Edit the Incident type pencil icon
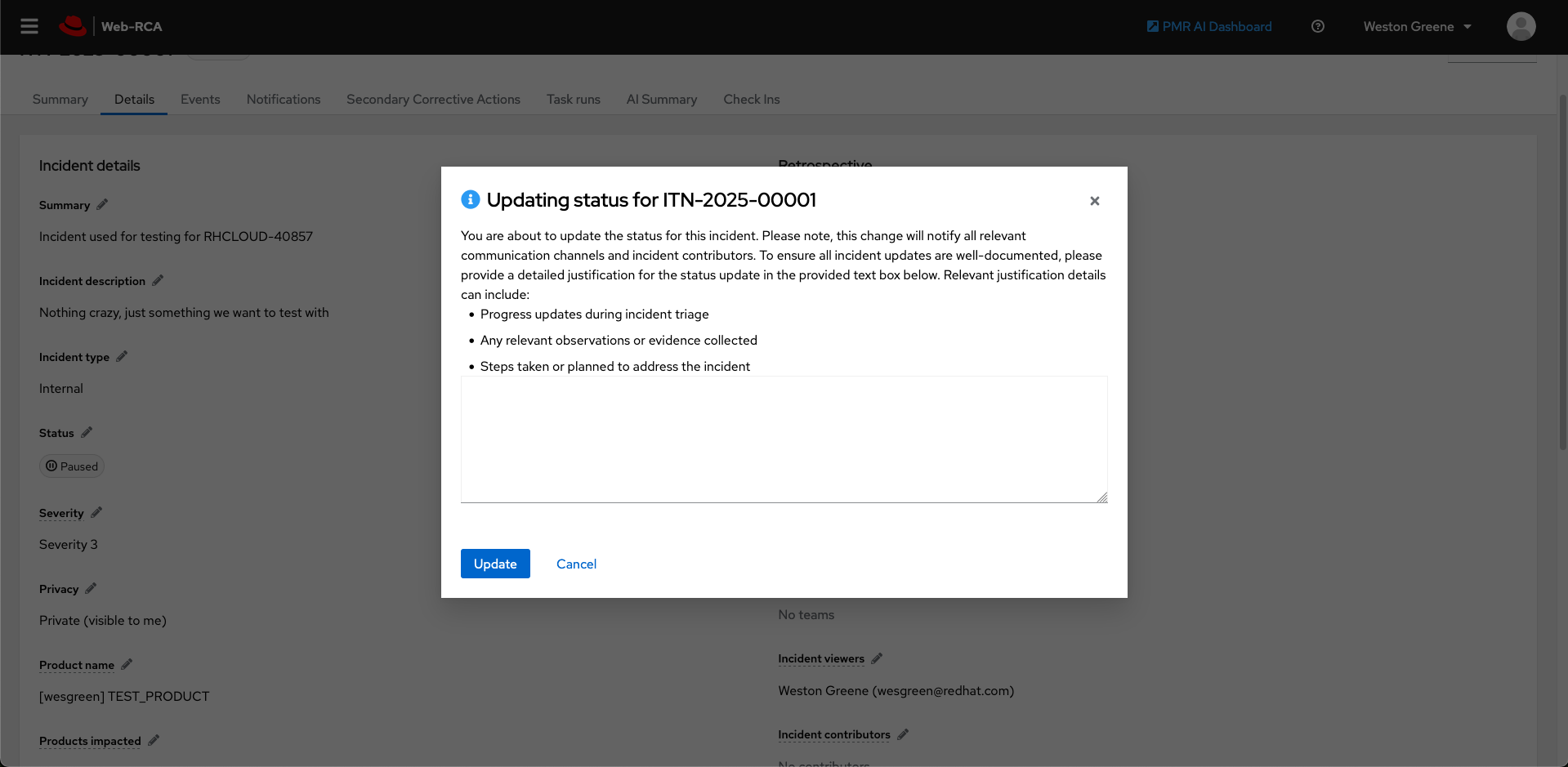Viewport: 1568px width, 767px height. pyautogui.click(x=122, y=357)
